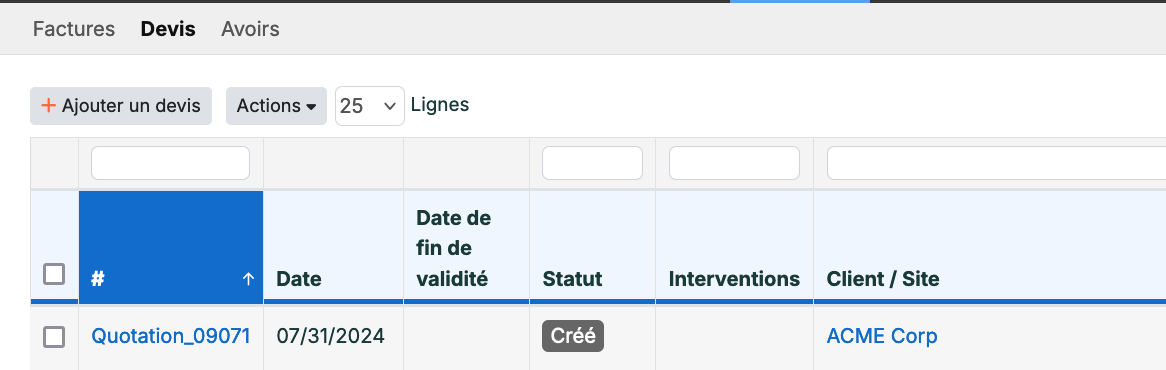Click the orange plus icon to add a quote
The image size is (1166, 370).
48,106
